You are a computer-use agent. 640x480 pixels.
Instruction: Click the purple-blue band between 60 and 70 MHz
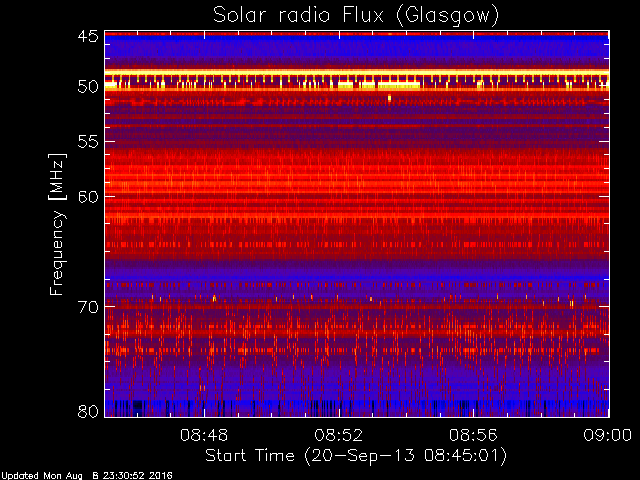(357, 269)
